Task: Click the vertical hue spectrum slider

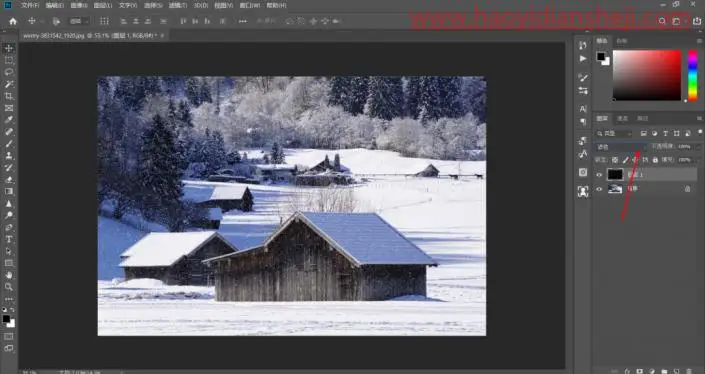Action: coord(693,75)
